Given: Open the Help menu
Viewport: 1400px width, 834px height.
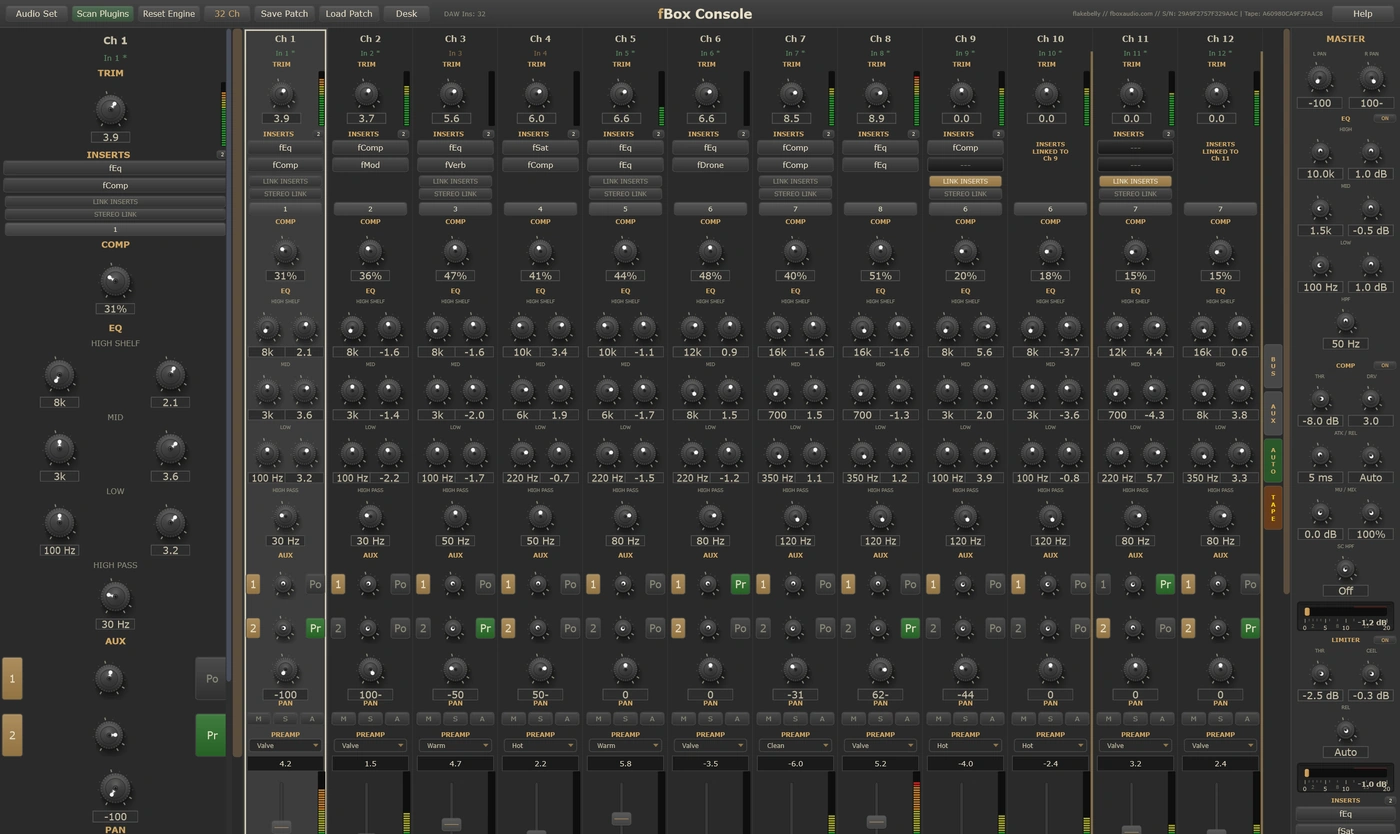Looking at the screenshot, I should point(1362,14).
